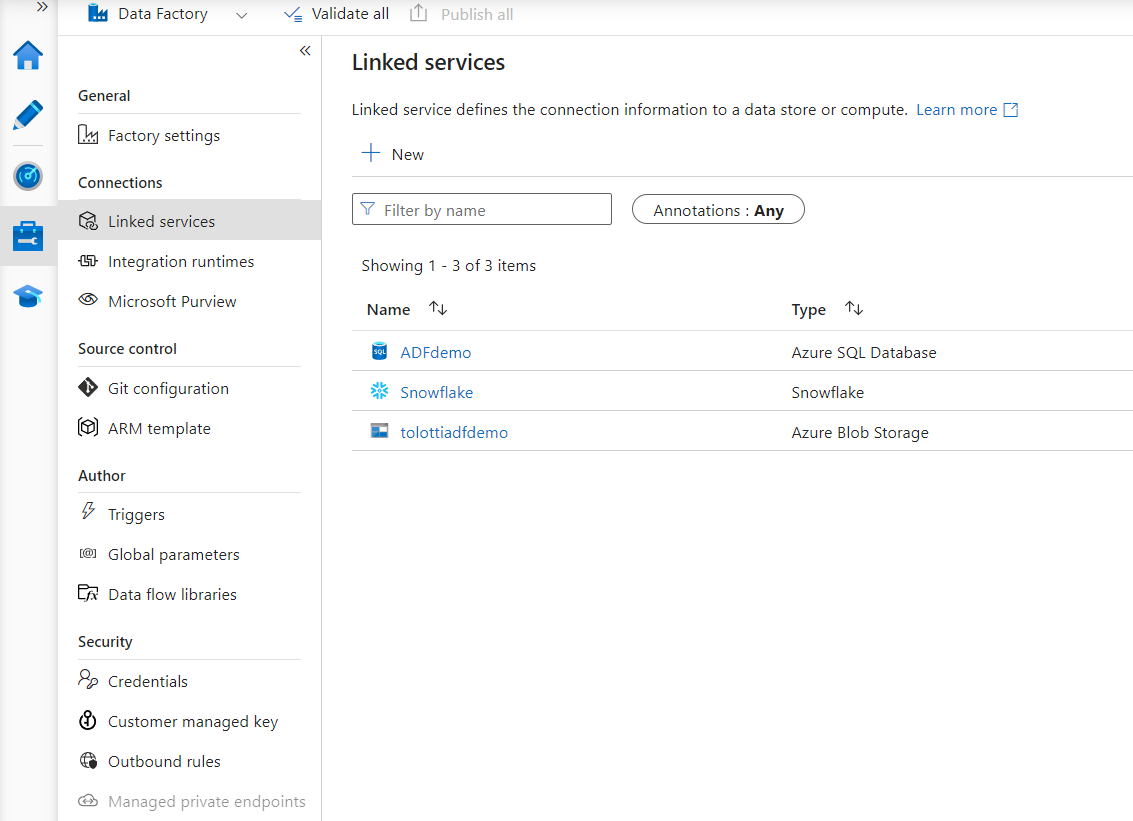The width and height of the screenshot is (1133, 821).
Task: Create a New linked service
Action: coord(393,154)
